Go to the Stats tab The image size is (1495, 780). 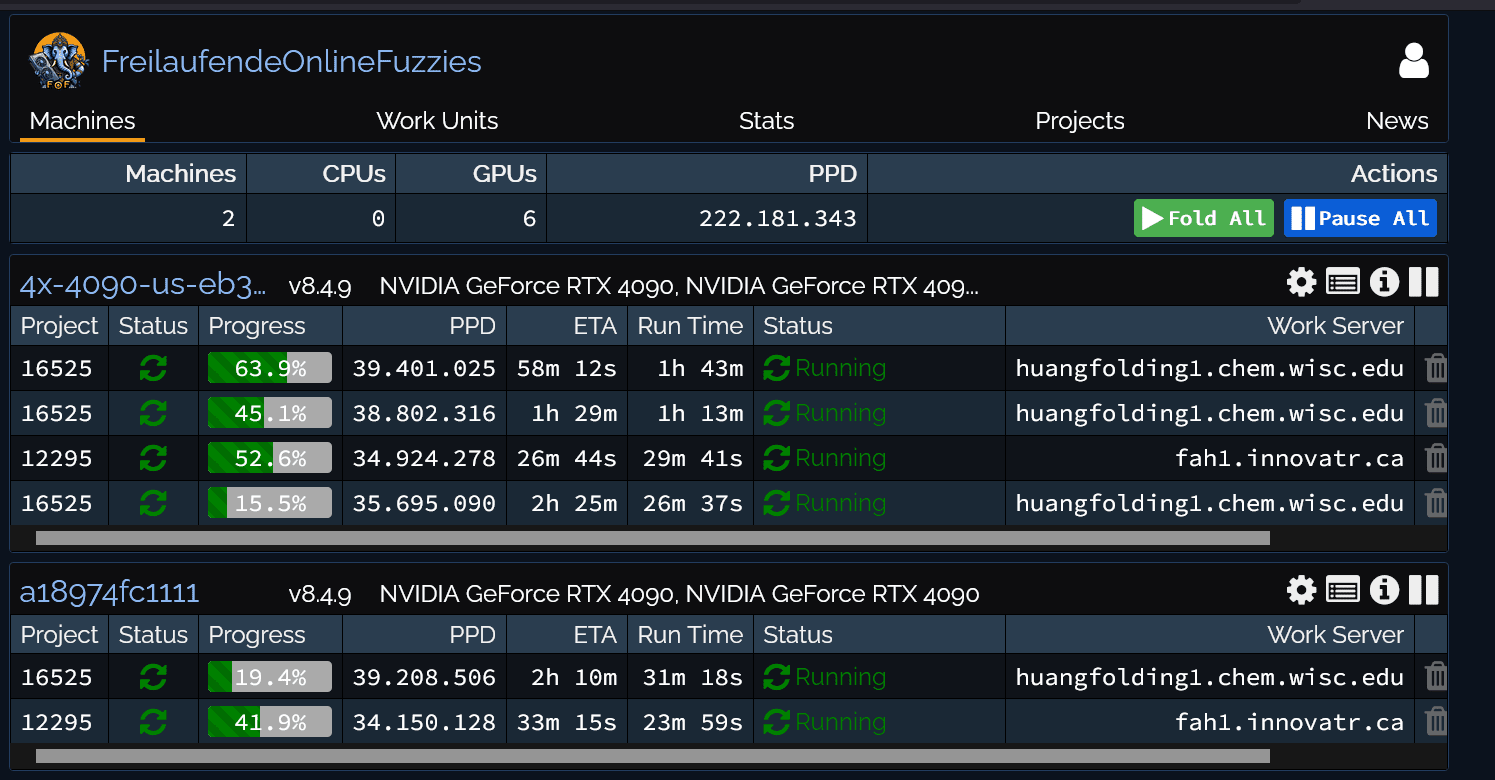[766, 121]
